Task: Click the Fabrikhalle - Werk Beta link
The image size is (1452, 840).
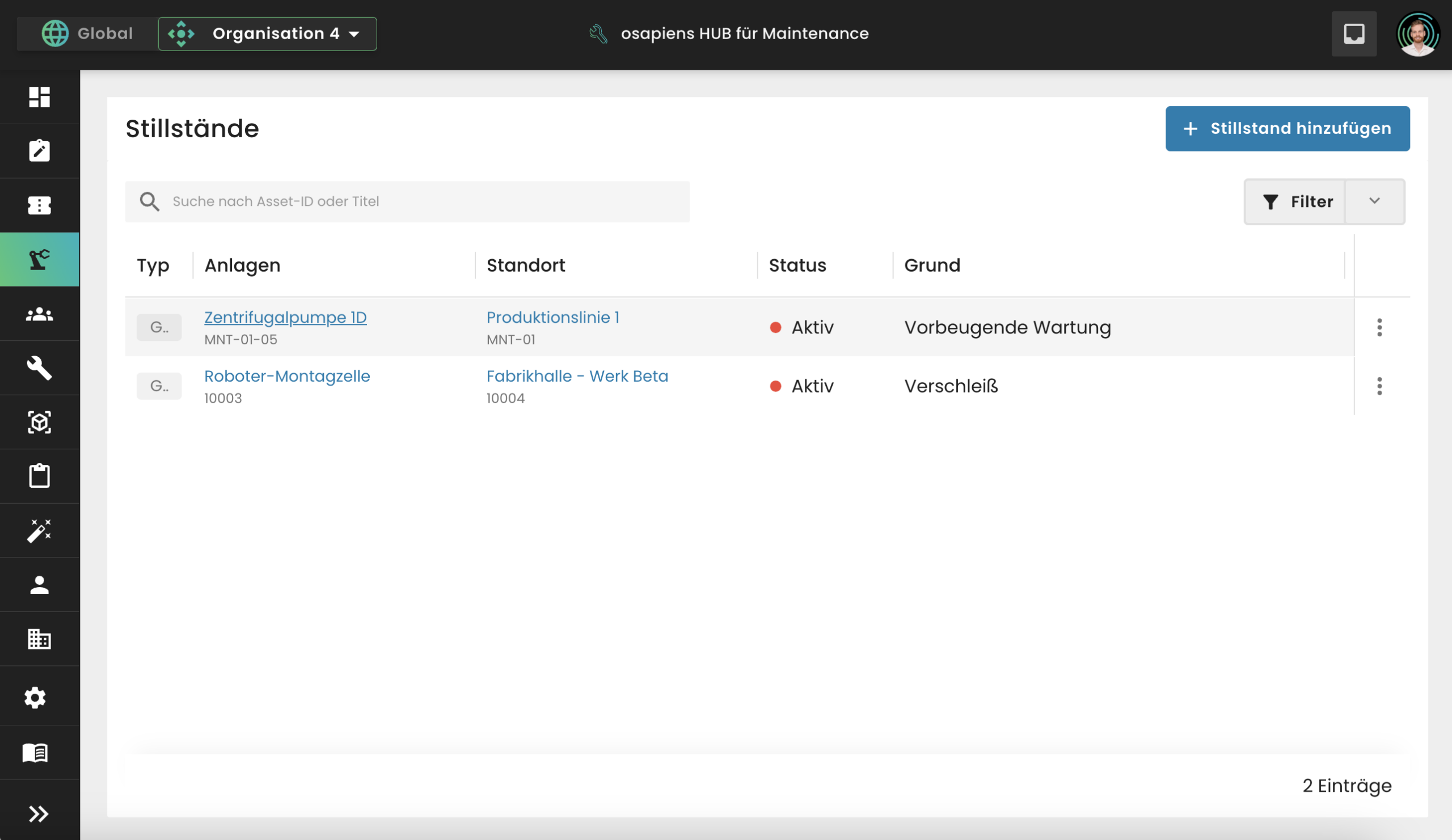Action: tap(577, 376)
